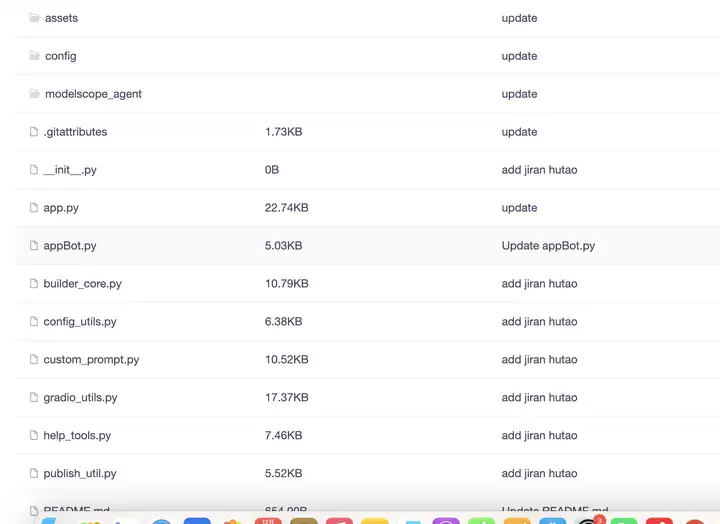This screenshot has width=720, height=524.
Task: Click the 'update' commit message for .gitattributes
Action: click(519, 132)
